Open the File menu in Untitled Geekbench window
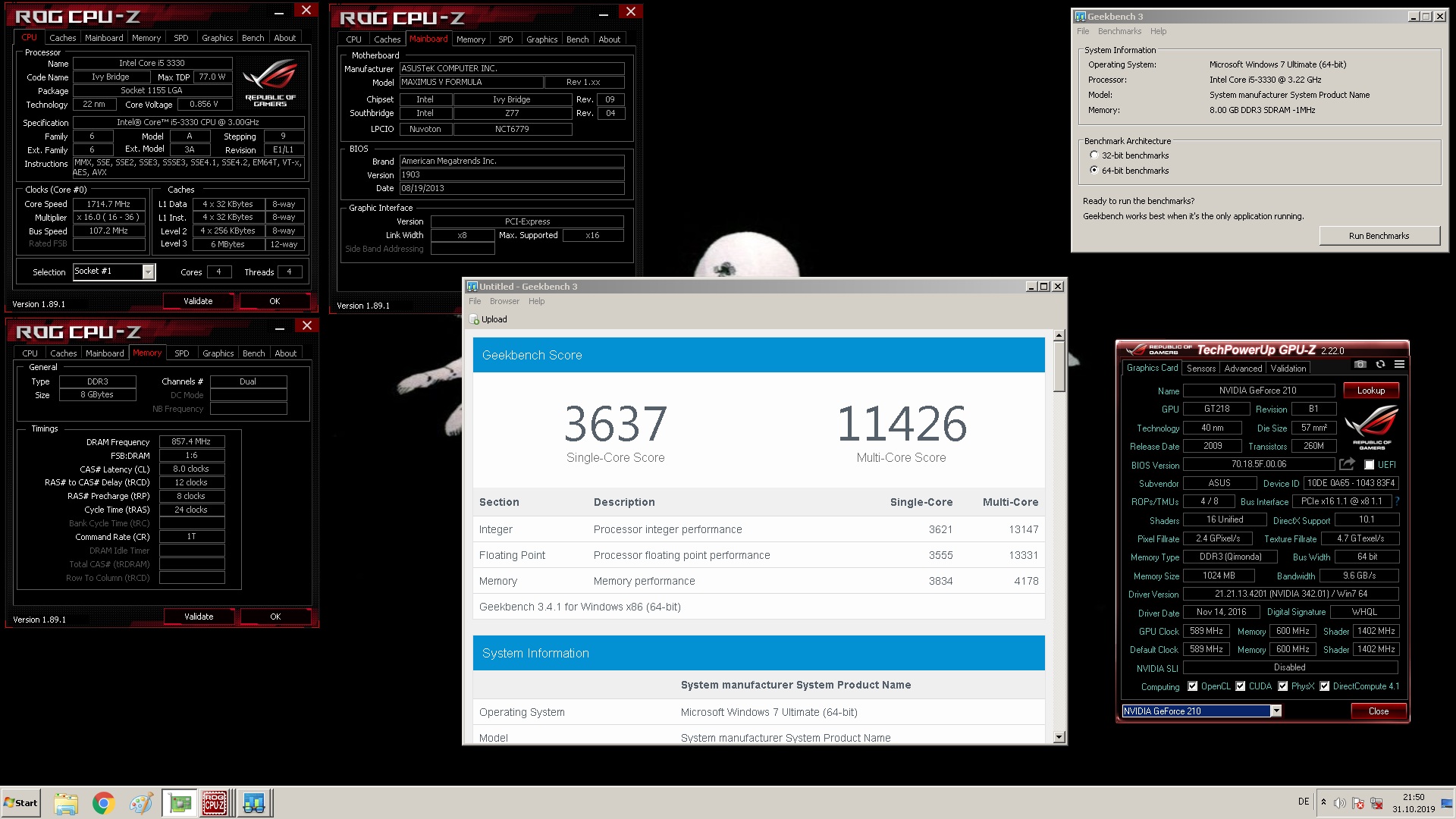Image resolution: width=1456 pixels, height=819 pixels. click(475, 301)
